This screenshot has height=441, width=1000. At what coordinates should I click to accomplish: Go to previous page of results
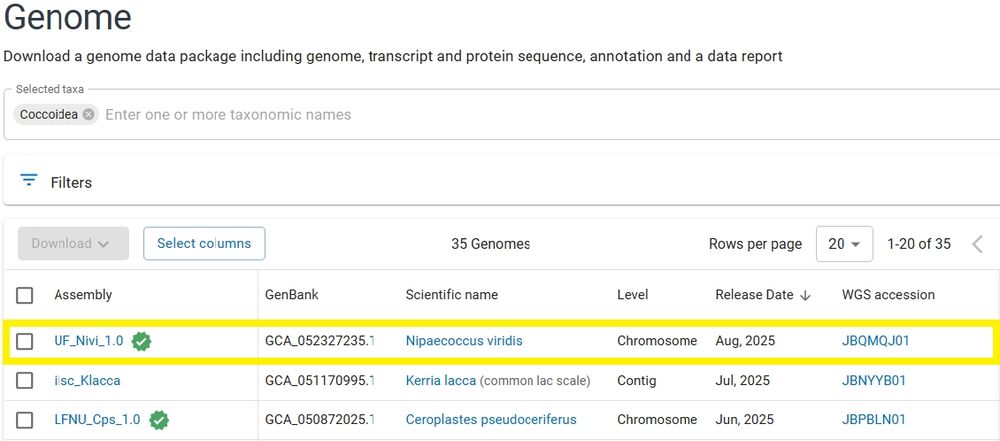click(977, 244)
